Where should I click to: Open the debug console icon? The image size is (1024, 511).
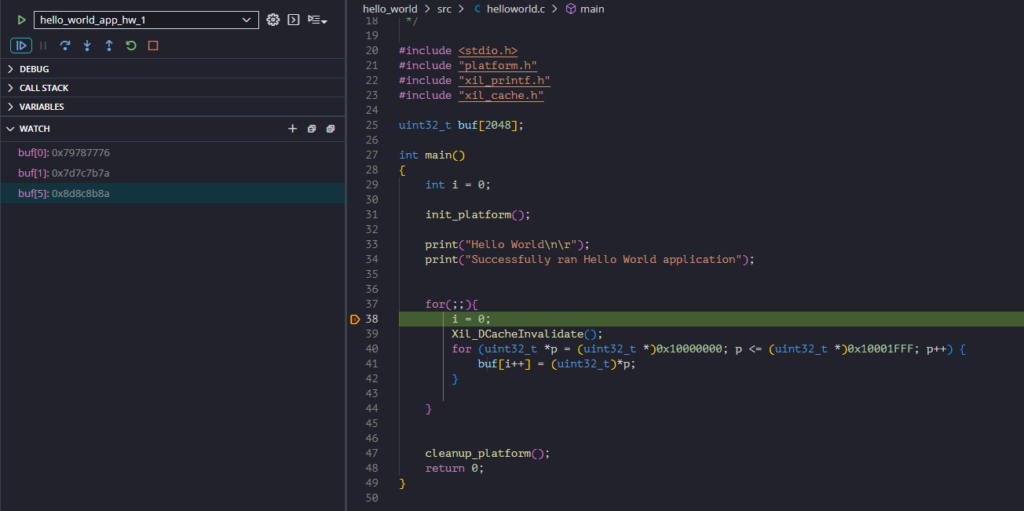(x=294, y=20)
